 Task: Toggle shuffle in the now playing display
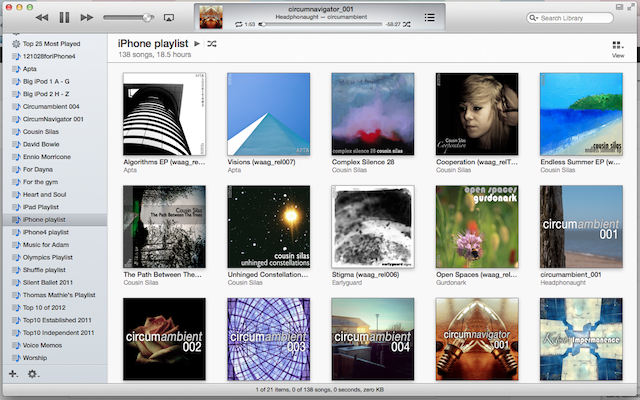(x=407, y=24)
